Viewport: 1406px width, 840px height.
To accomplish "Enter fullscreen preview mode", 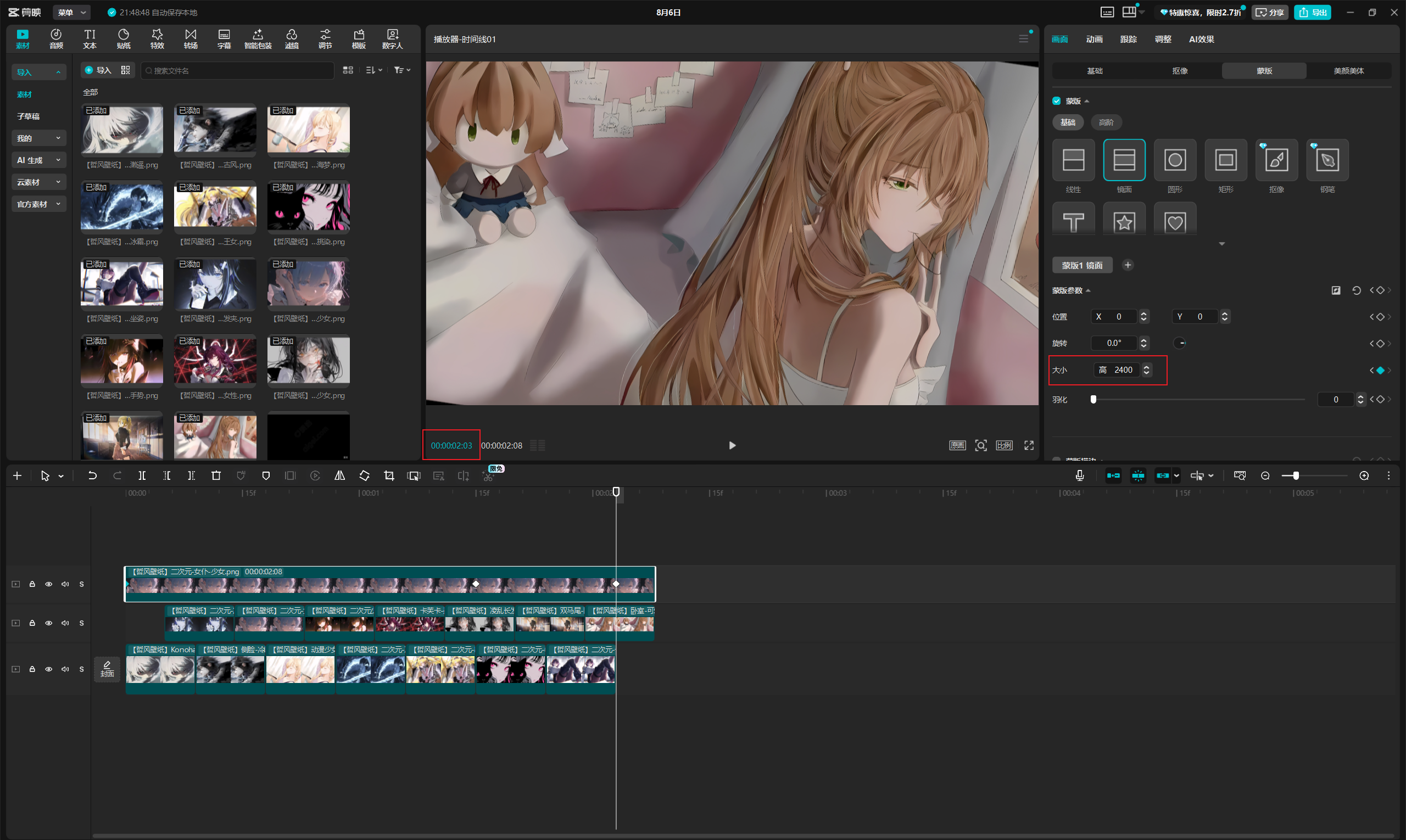I will [x=1029, y=445].
